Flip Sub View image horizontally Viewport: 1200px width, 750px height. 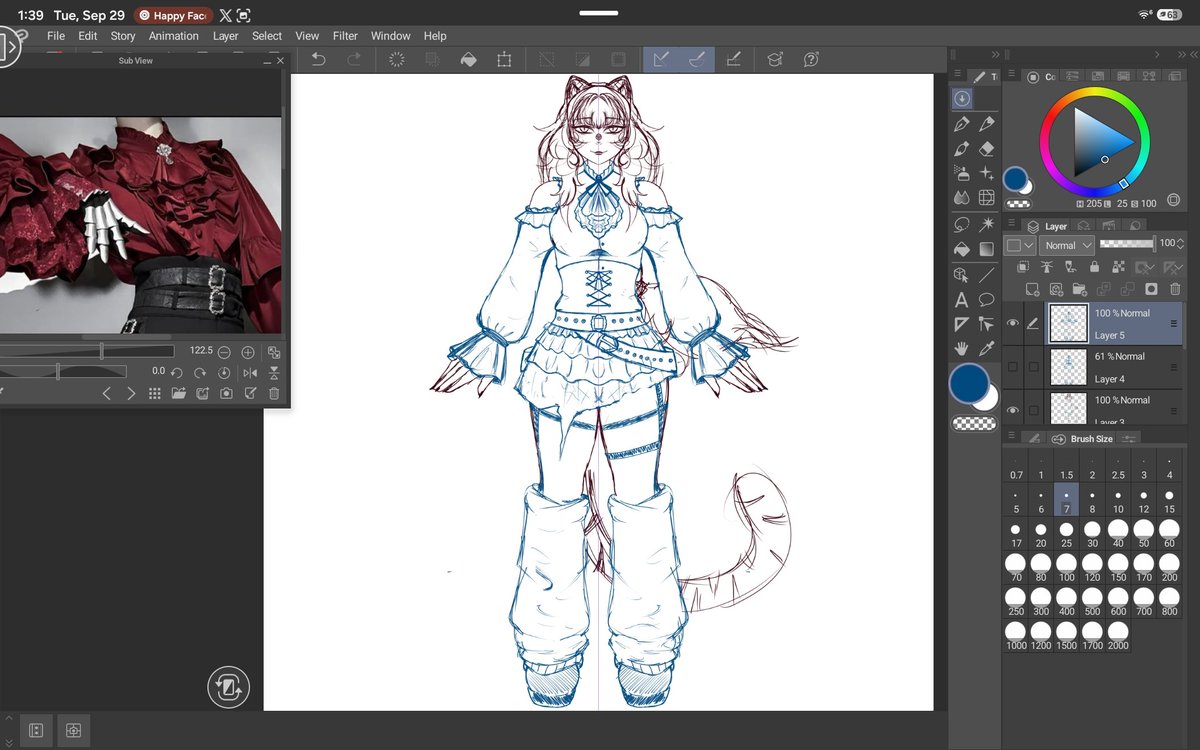click(250, 372)
